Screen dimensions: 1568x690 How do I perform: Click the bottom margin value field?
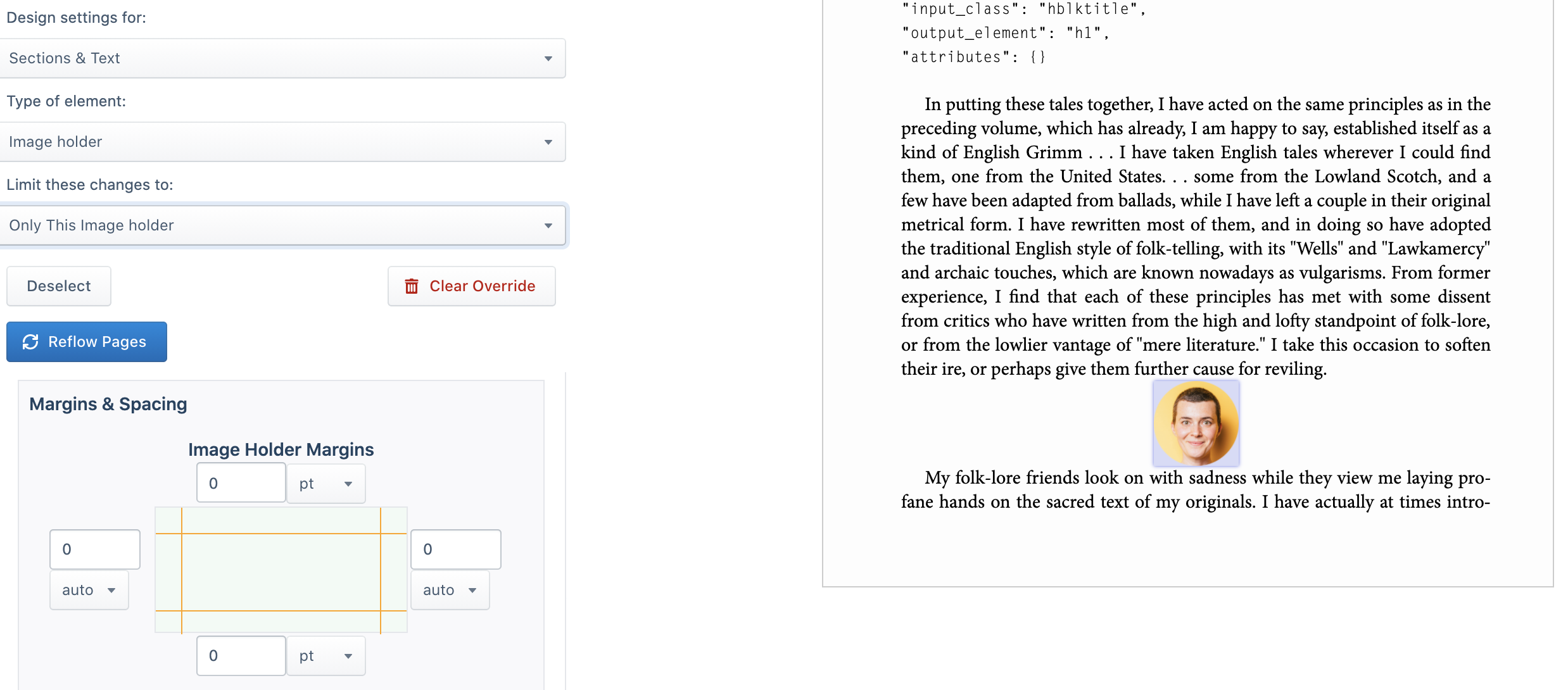(241, 655)
